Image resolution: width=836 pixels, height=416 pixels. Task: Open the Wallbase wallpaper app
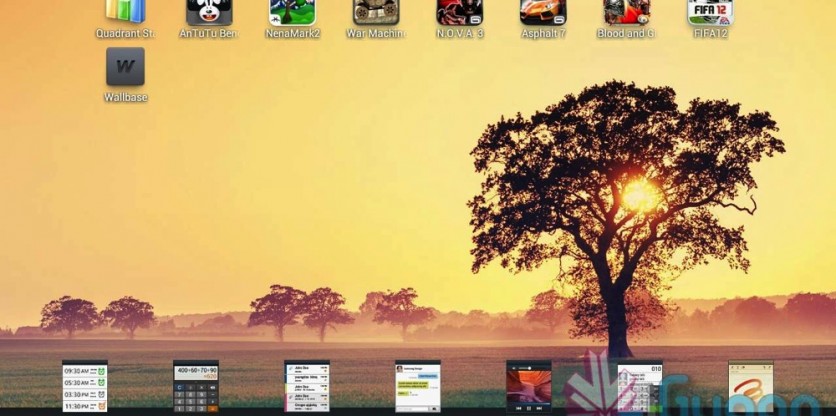click(125, 67)
